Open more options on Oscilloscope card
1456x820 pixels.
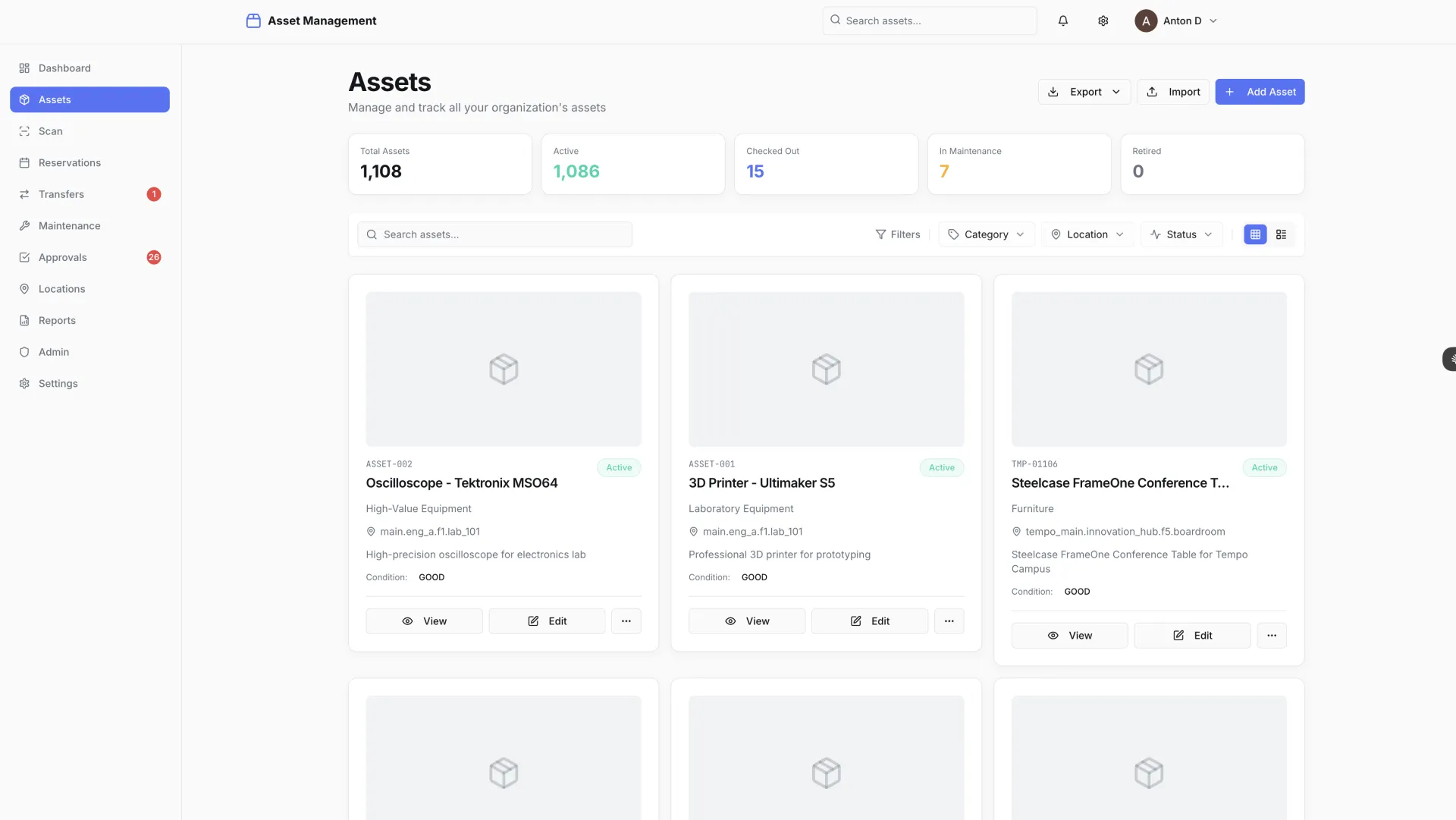click(x=626, y=620)
